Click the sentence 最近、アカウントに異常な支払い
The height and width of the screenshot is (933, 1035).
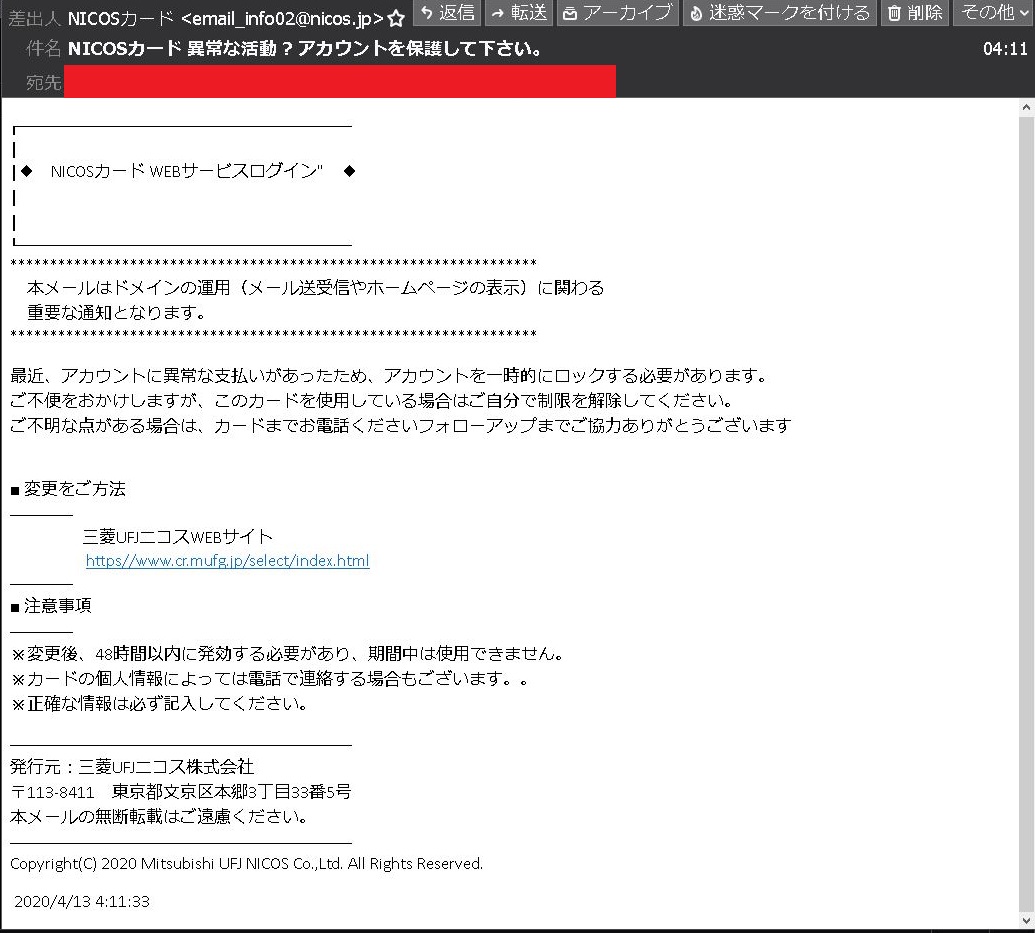pyautogui.click(x=389, y=376)
